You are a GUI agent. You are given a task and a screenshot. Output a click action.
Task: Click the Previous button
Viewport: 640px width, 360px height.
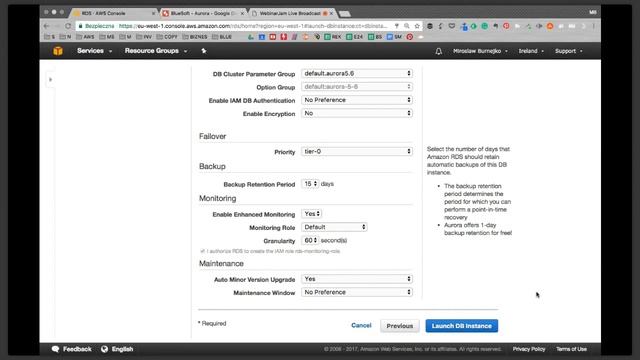pyautogui.click(x=400, y=326)
